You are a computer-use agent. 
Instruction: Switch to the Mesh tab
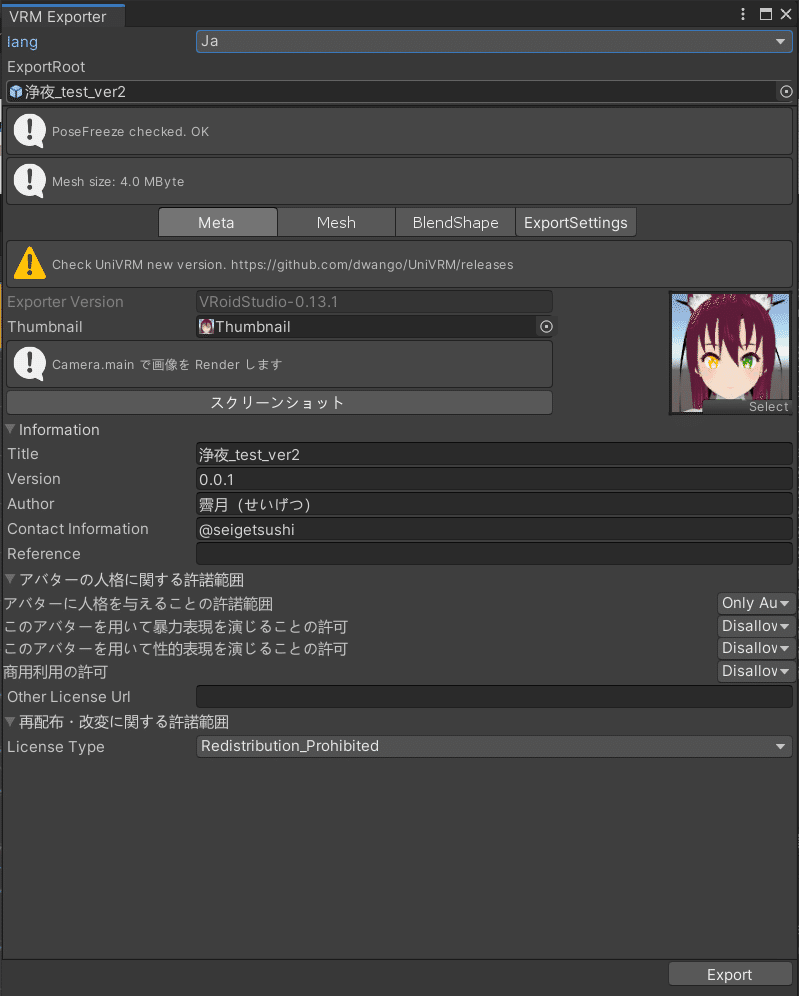coord(336,222)
